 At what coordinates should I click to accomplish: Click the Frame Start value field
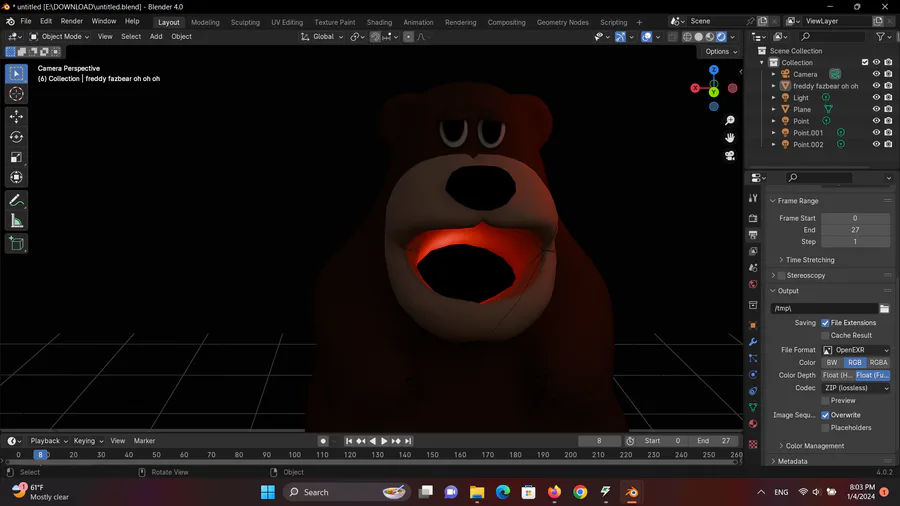pyautogui.click(x=855, y=218)
